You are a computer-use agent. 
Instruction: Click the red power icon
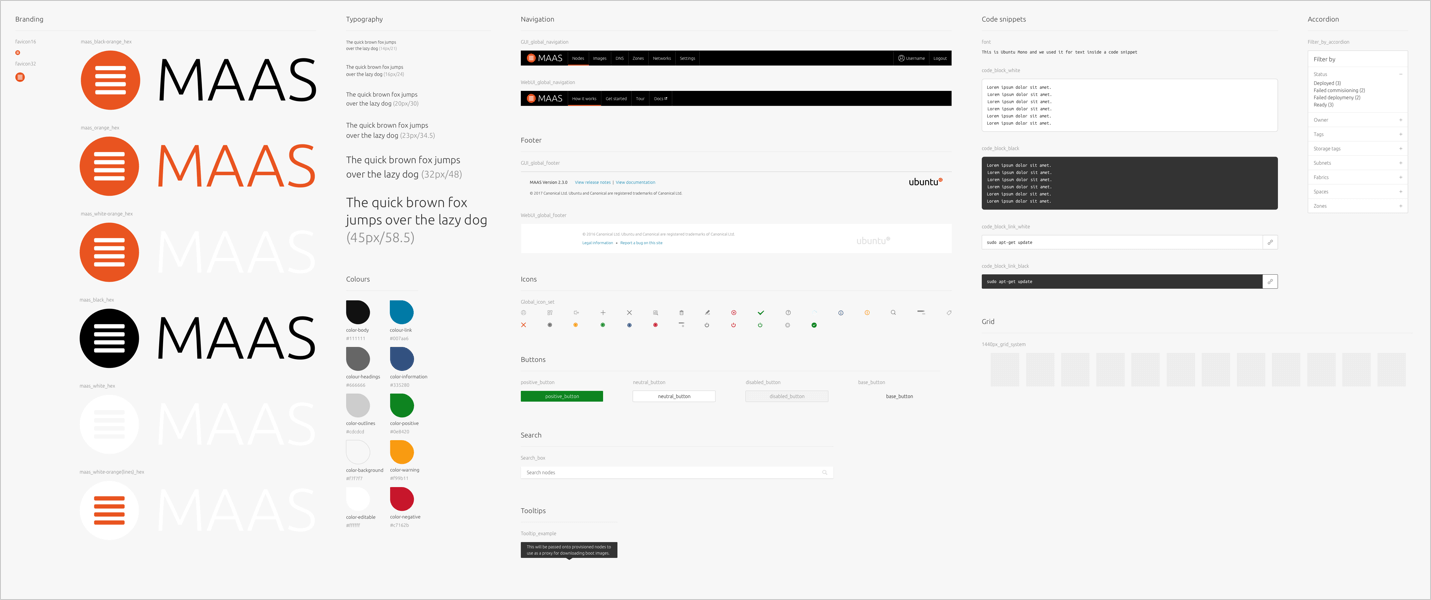734,325
